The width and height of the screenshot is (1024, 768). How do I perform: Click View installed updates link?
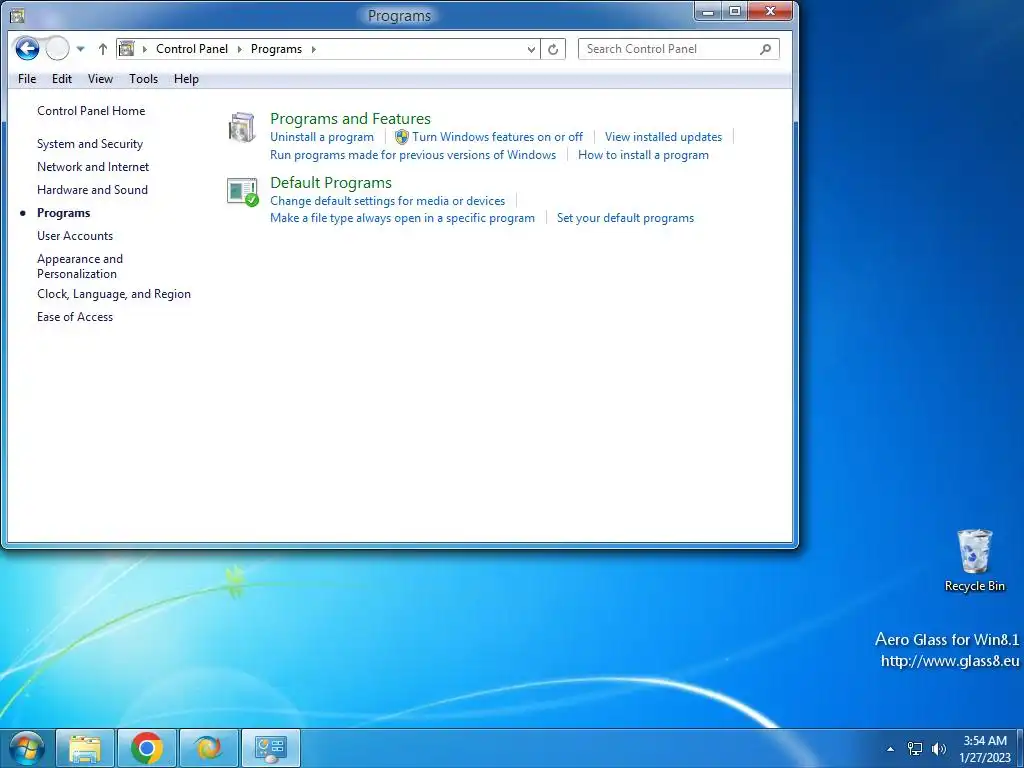(663, 137)
